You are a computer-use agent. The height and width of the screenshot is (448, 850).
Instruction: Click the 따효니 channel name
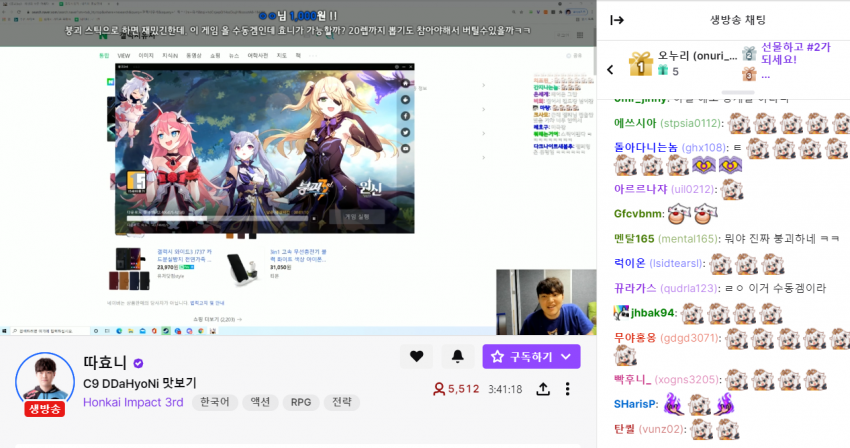(x=105, y=362)
